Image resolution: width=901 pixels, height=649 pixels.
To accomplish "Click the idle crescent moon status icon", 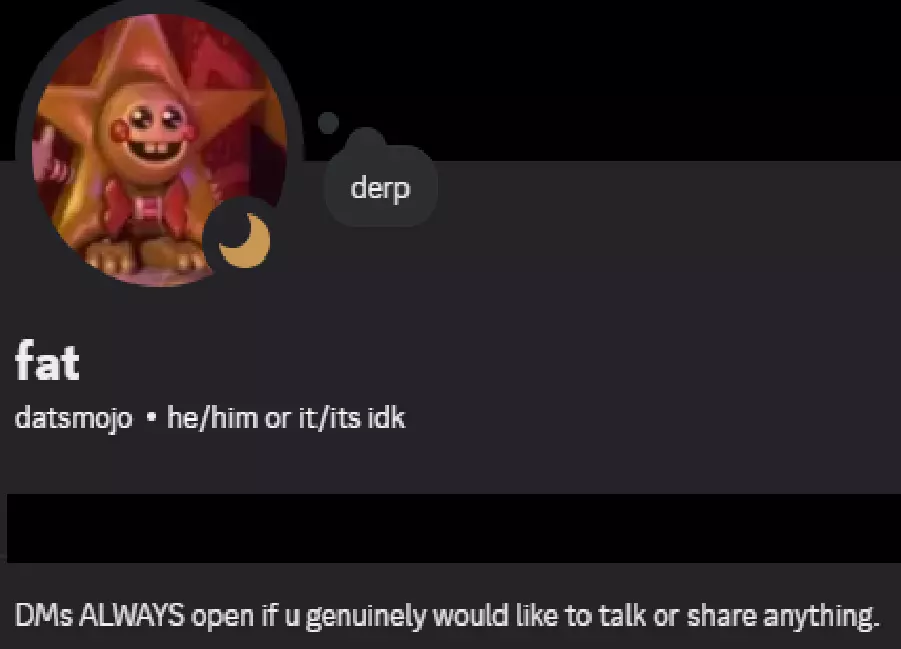I will click(x=245, y=240).
